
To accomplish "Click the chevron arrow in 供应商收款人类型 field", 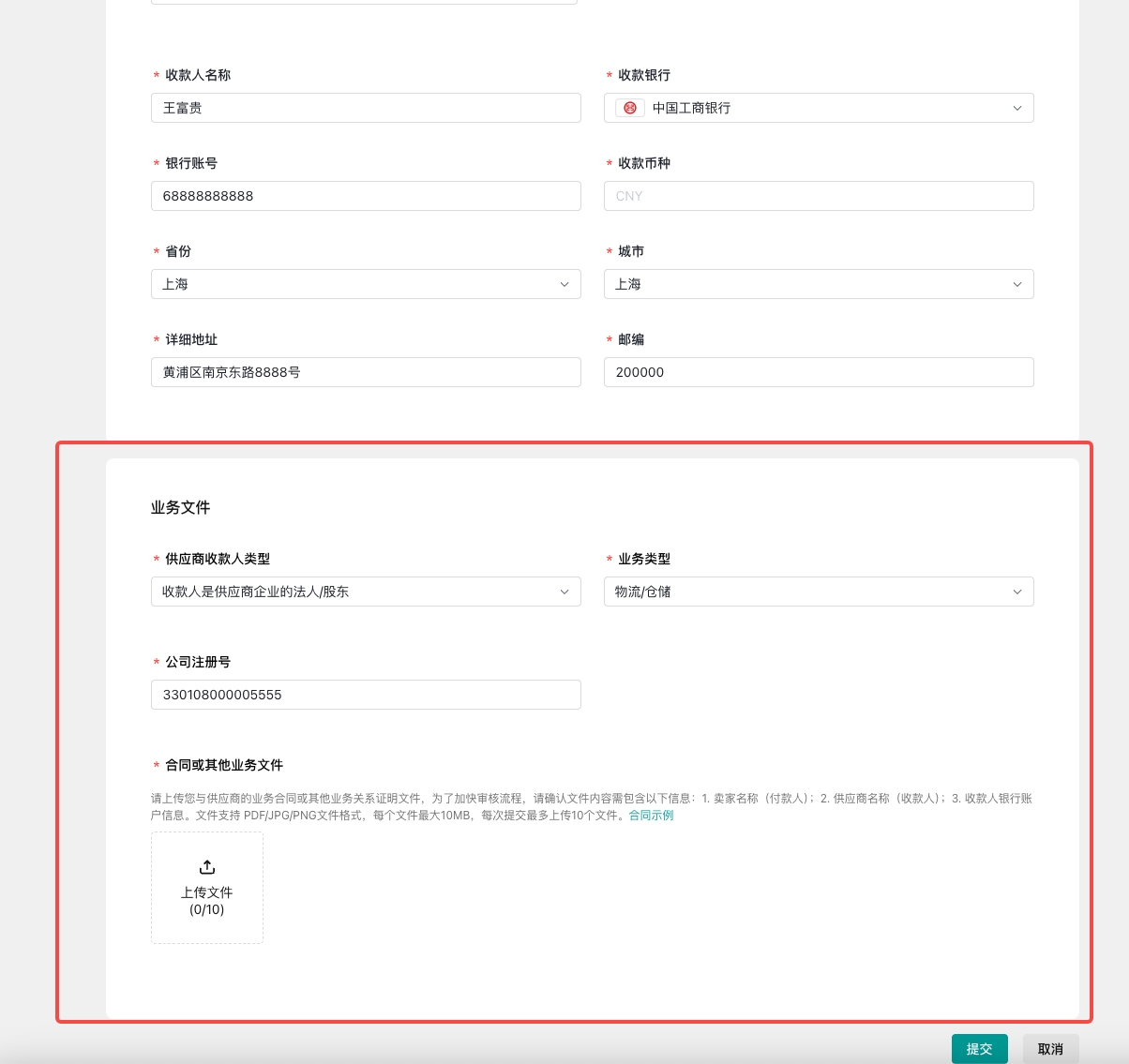I will pyautogui.click(x=564, y=592).
